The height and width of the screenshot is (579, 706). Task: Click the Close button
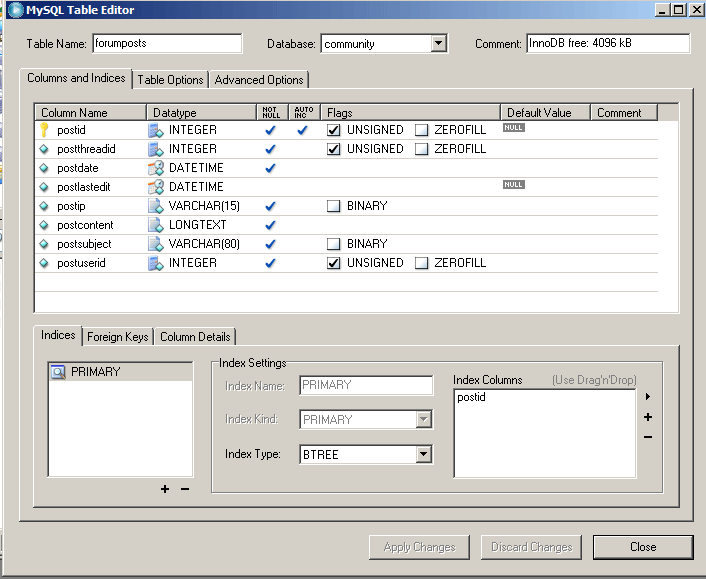643,547
